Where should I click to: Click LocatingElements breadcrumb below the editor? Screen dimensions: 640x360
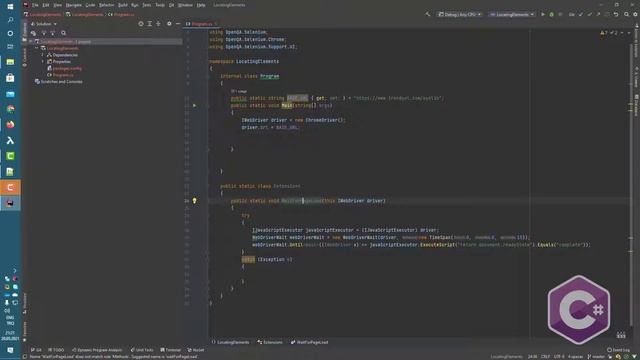point(231,342)
